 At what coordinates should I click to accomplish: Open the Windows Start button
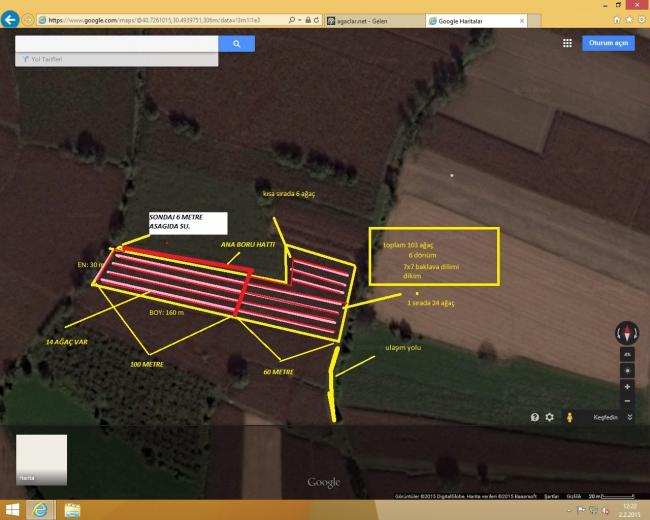point(12,510)
